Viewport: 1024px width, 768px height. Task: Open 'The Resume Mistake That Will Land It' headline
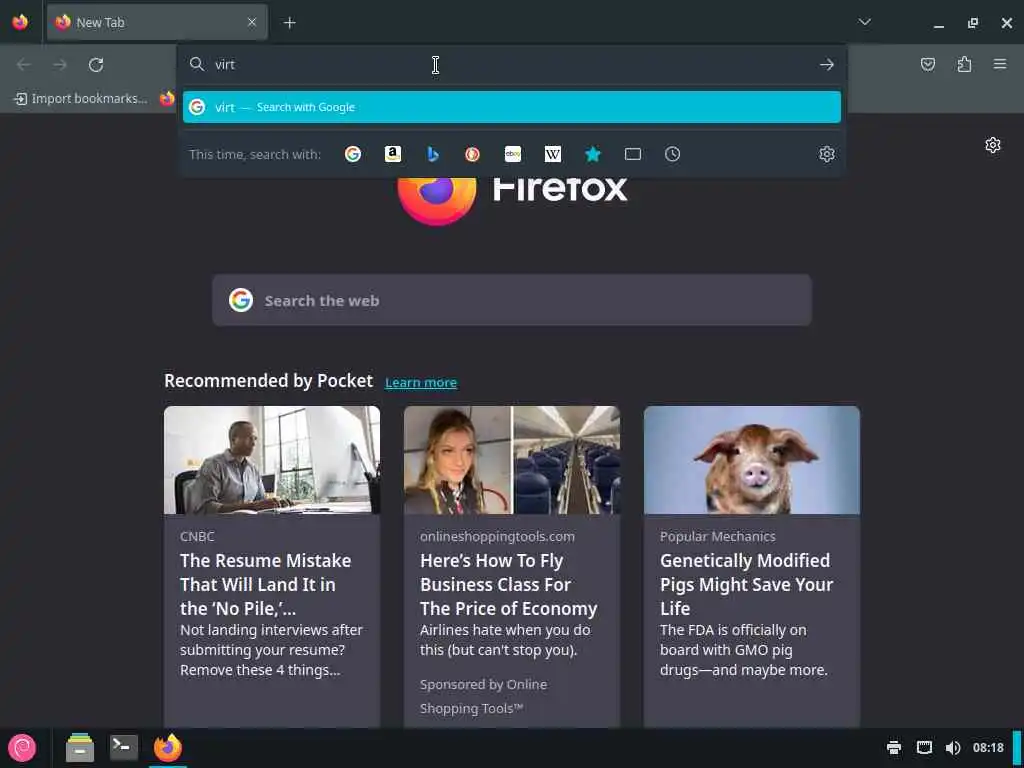(x=266, y=584)
